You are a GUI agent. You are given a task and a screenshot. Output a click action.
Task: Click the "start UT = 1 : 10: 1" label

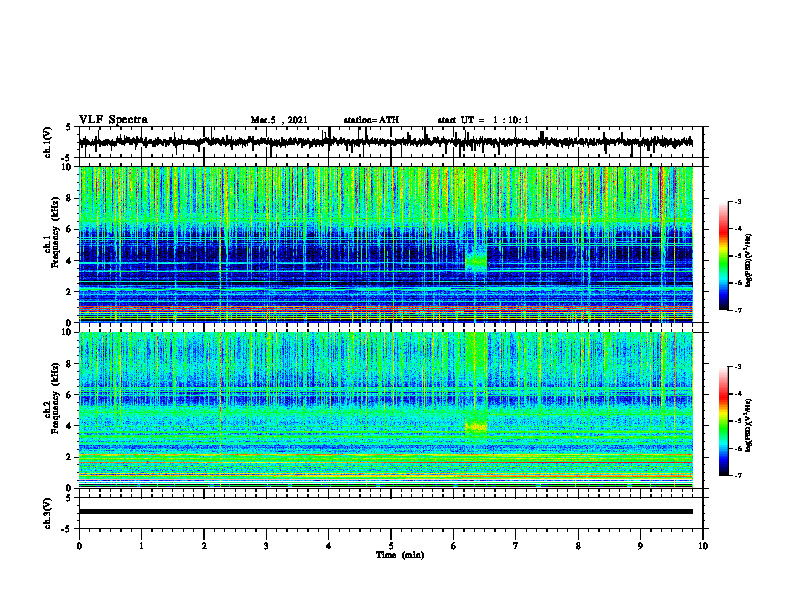[x=483, y=120]
